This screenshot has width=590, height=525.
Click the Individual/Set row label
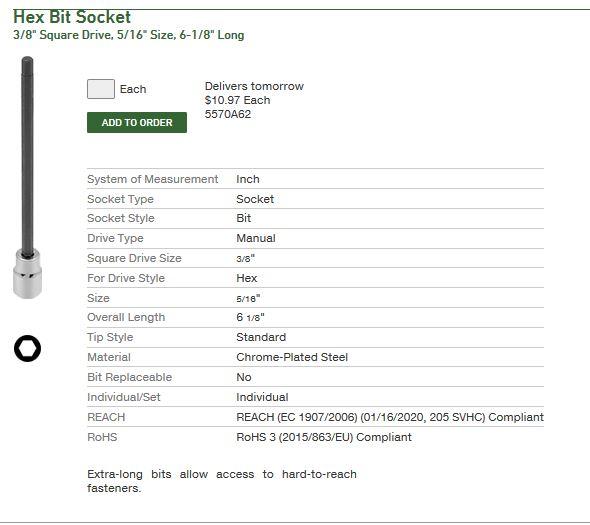click(124, 397)
